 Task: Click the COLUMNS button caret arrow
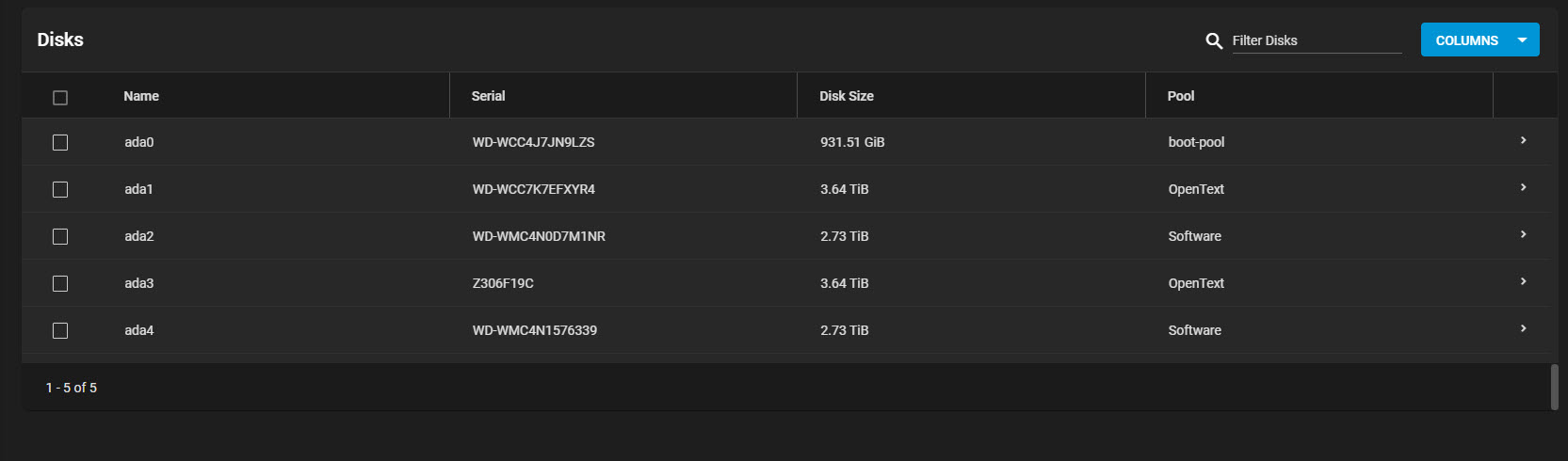[1522, 40]
